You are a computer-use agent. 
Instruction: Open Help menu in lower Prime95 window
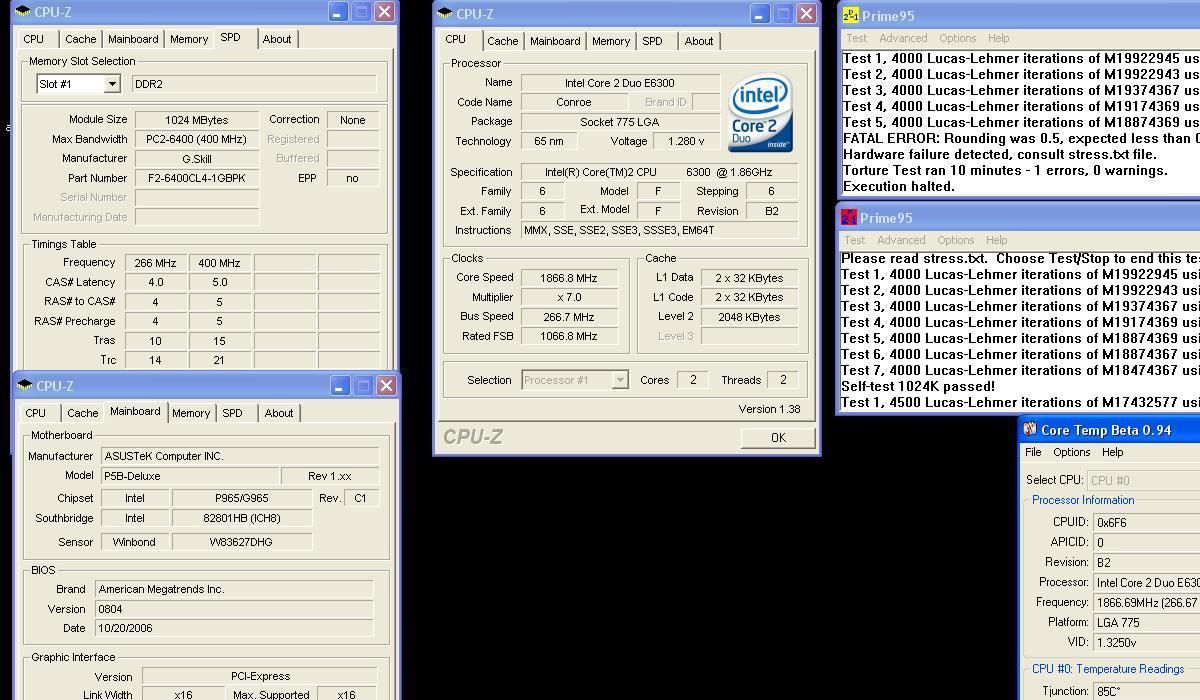pos(996,240)
